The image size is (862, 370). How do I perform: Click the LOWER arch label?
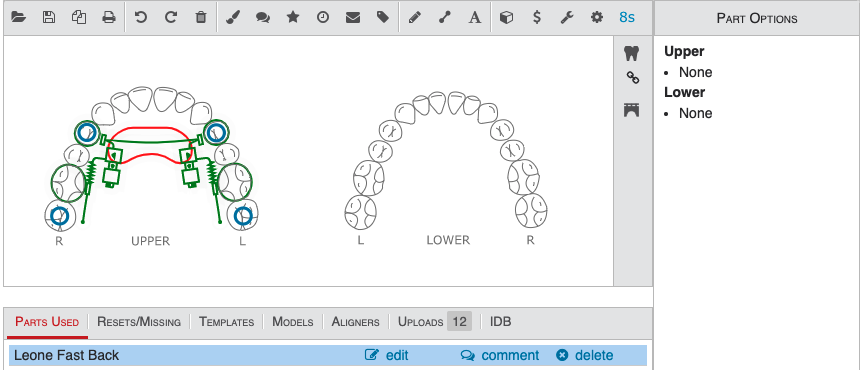pyautogui.click(x=449, y=240)
